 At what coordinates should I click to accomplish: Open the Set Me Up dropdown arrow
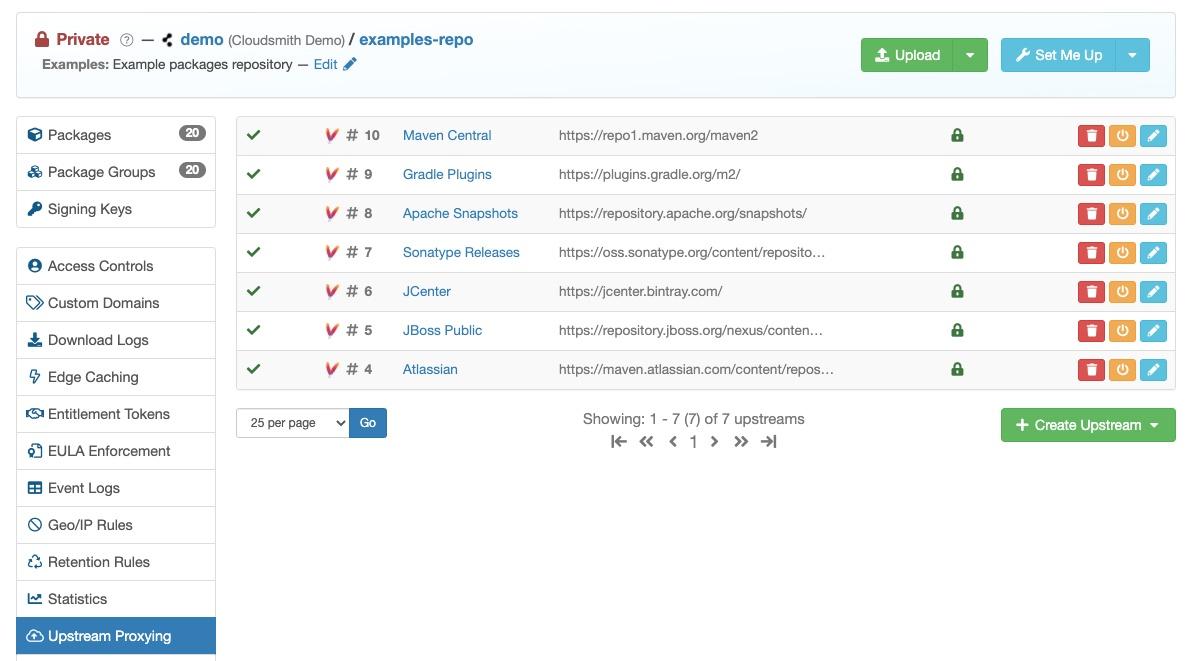[x=1132, y=55]
